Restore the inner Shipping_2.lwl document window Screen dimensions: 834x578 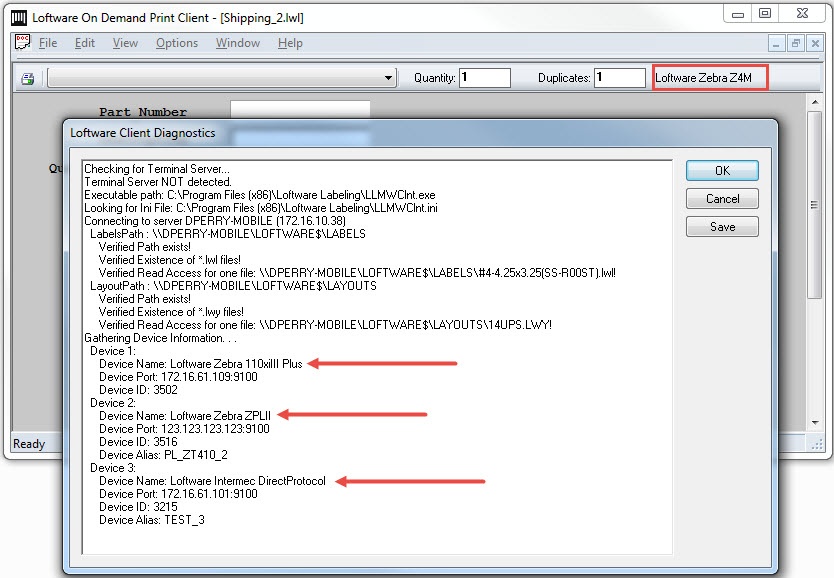796,44
